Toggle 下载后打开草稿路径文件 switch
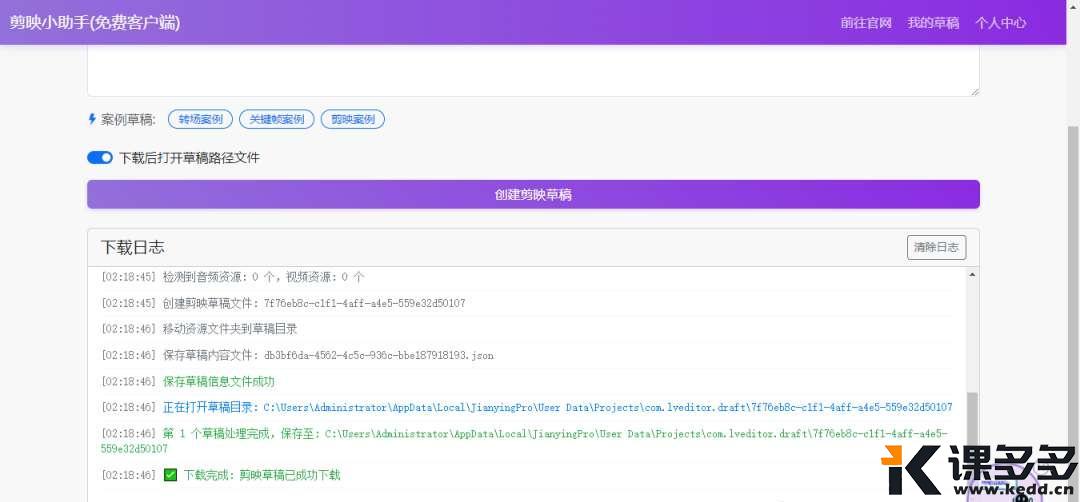Image resolution: width=1080 pixels, height=502 pixels. pyautogui.click(x=100, y=158)
